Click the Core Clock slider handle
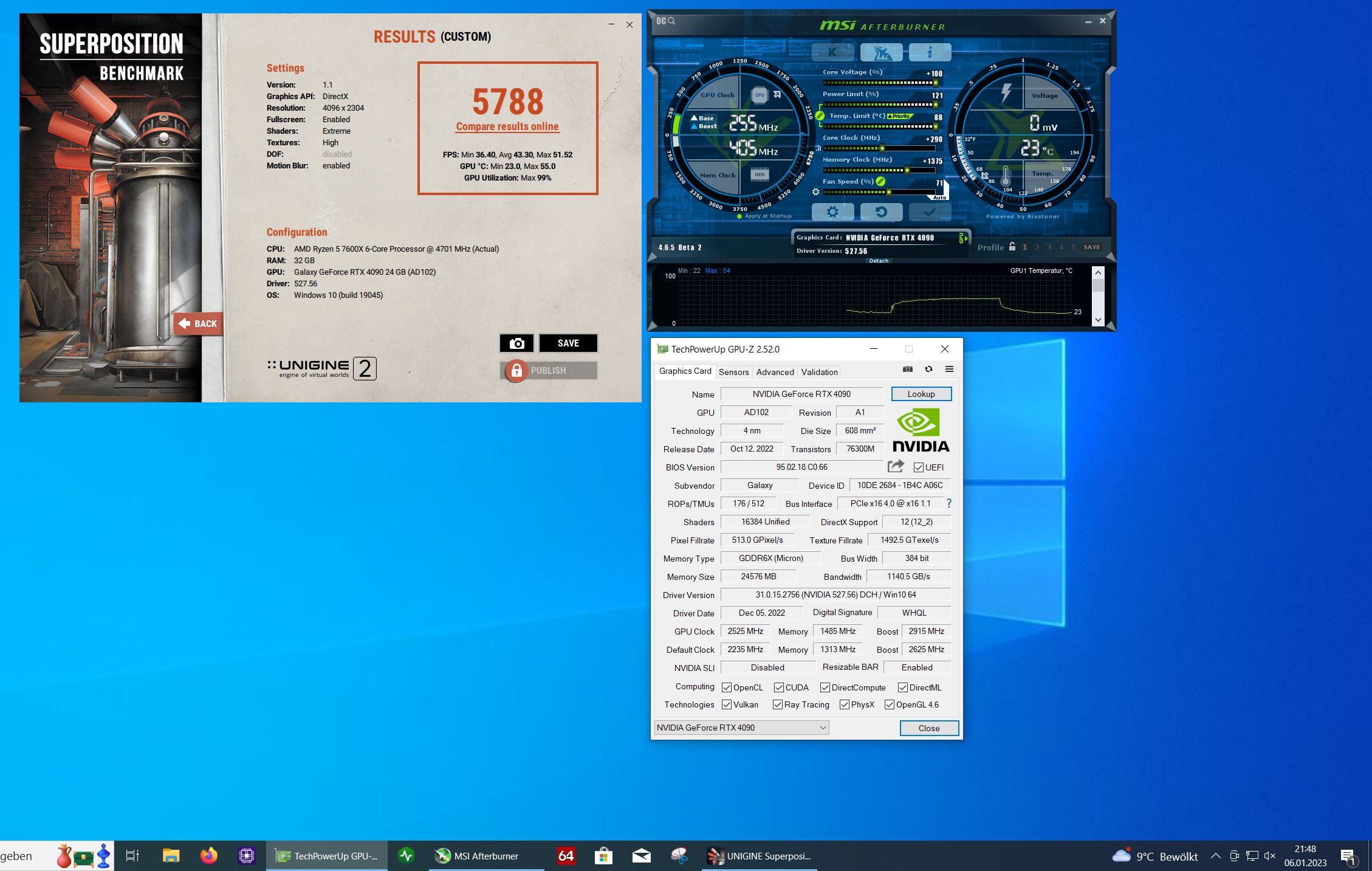Screen dimensions: 1372x871 click(882, 148)
